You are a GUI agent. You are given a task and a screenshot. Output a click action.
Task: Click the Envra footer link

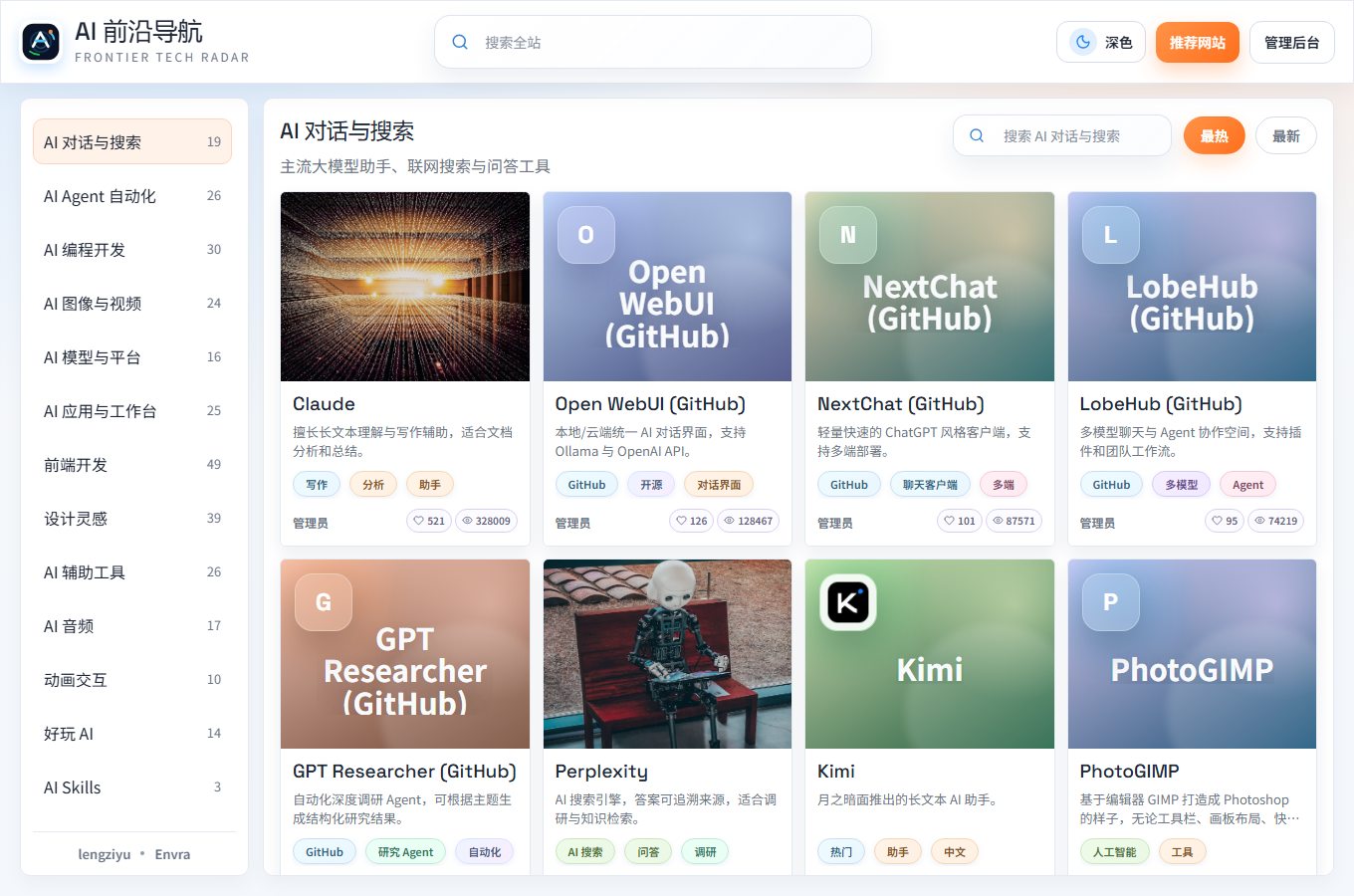[x=172, y=854]
